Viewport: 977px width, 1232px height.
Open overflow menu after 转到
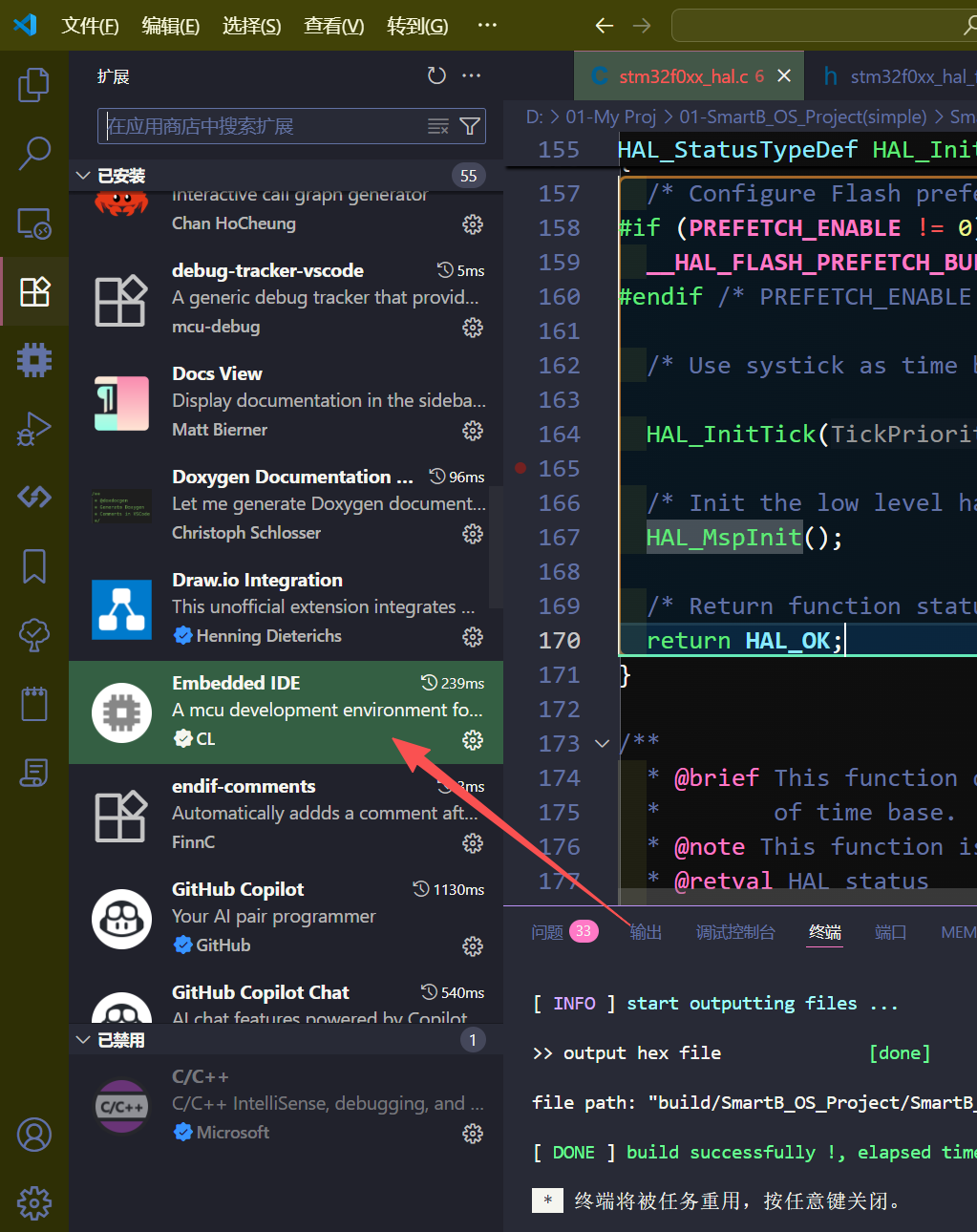pos(487,26)
